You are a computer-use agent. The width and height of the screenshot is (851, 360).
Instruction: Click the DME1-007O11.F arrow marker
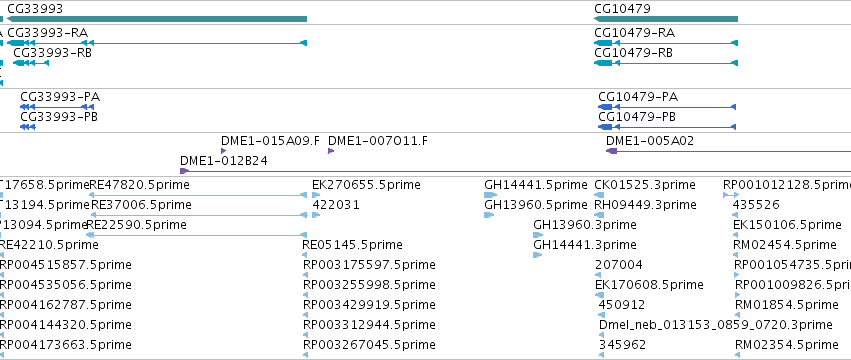click(331, 151)
